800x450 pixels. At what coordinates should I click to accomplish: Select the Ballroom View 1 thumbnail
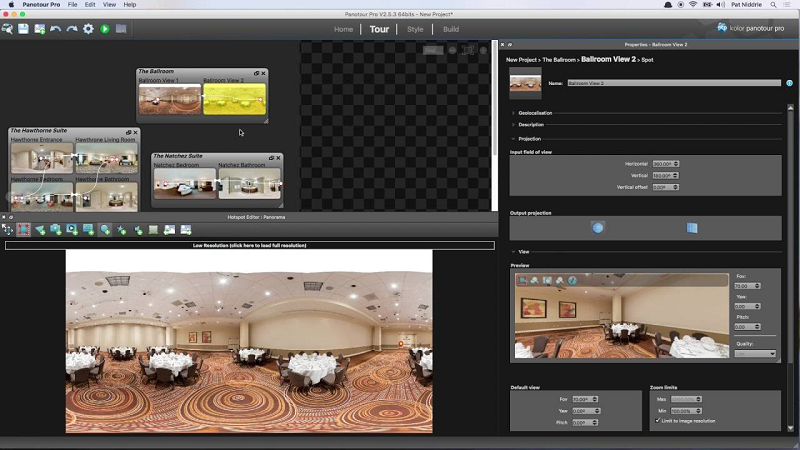click(170, 99)
